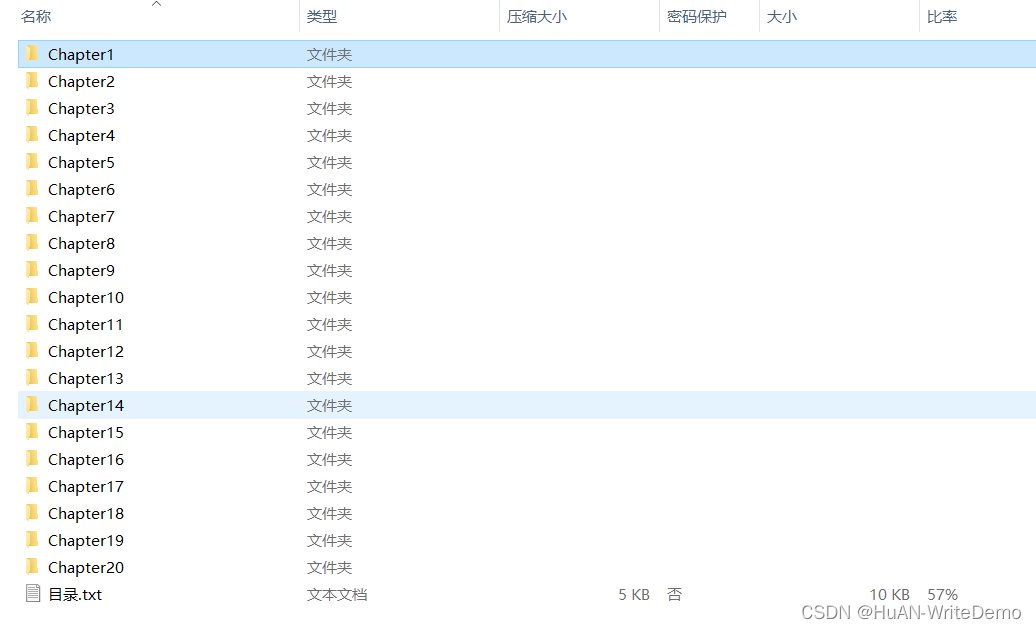Select the Chapter7 folder name

coord(81,217)
